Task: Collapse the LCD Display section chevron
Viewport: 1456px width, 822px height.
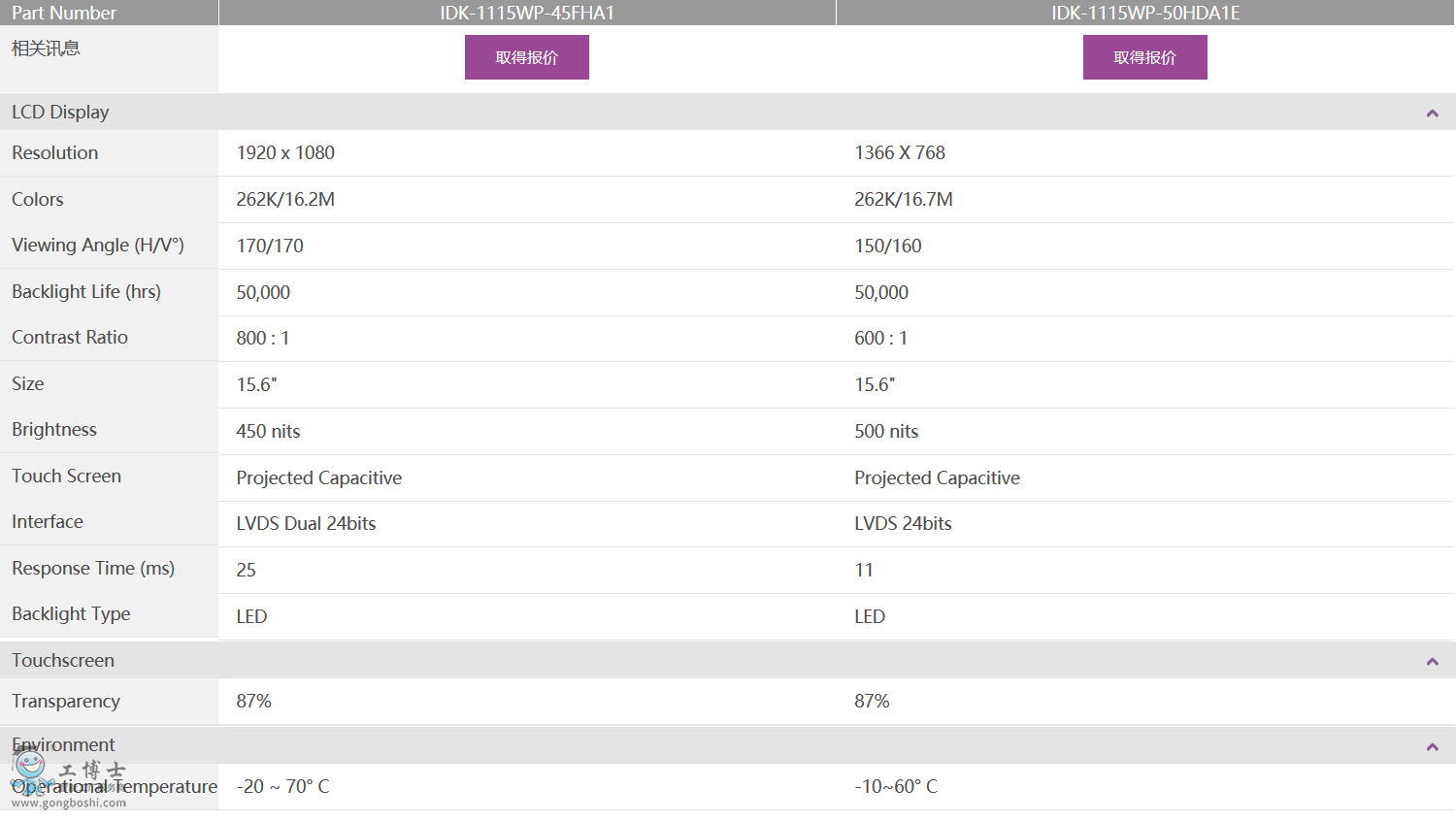Action: (1432, 114)
